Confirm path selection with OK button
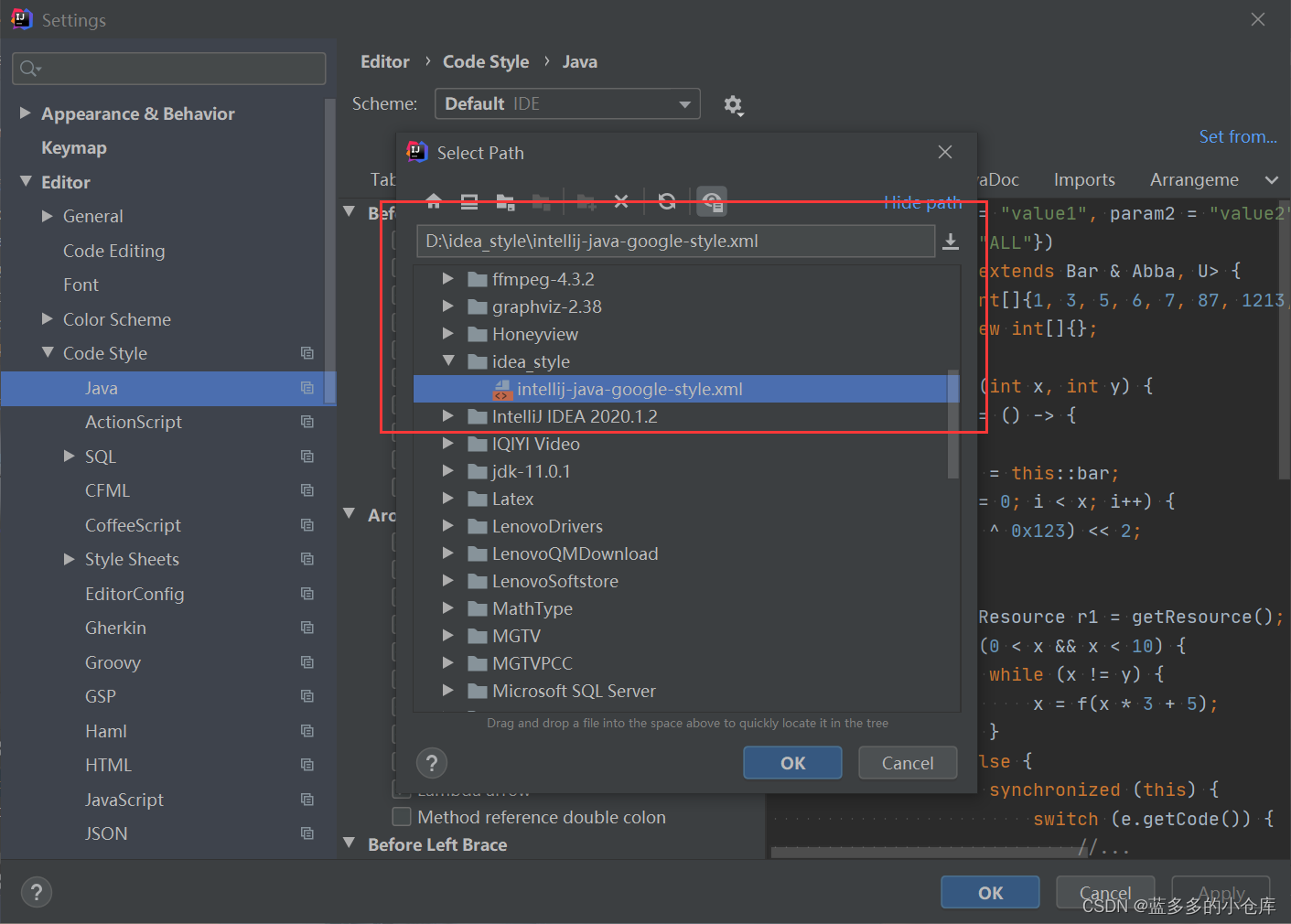The width and height of the screenshot is (1291, 924). click(792, 762)
